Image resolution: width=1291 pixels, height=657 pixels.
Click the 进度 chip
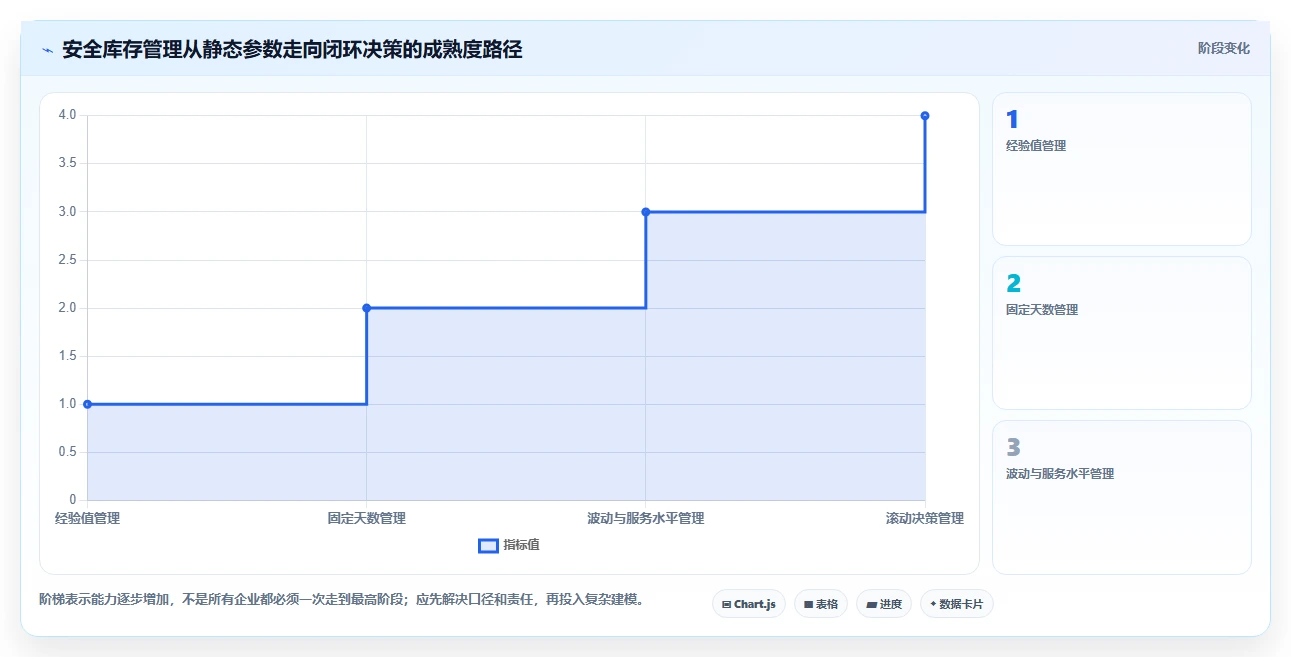884,604
